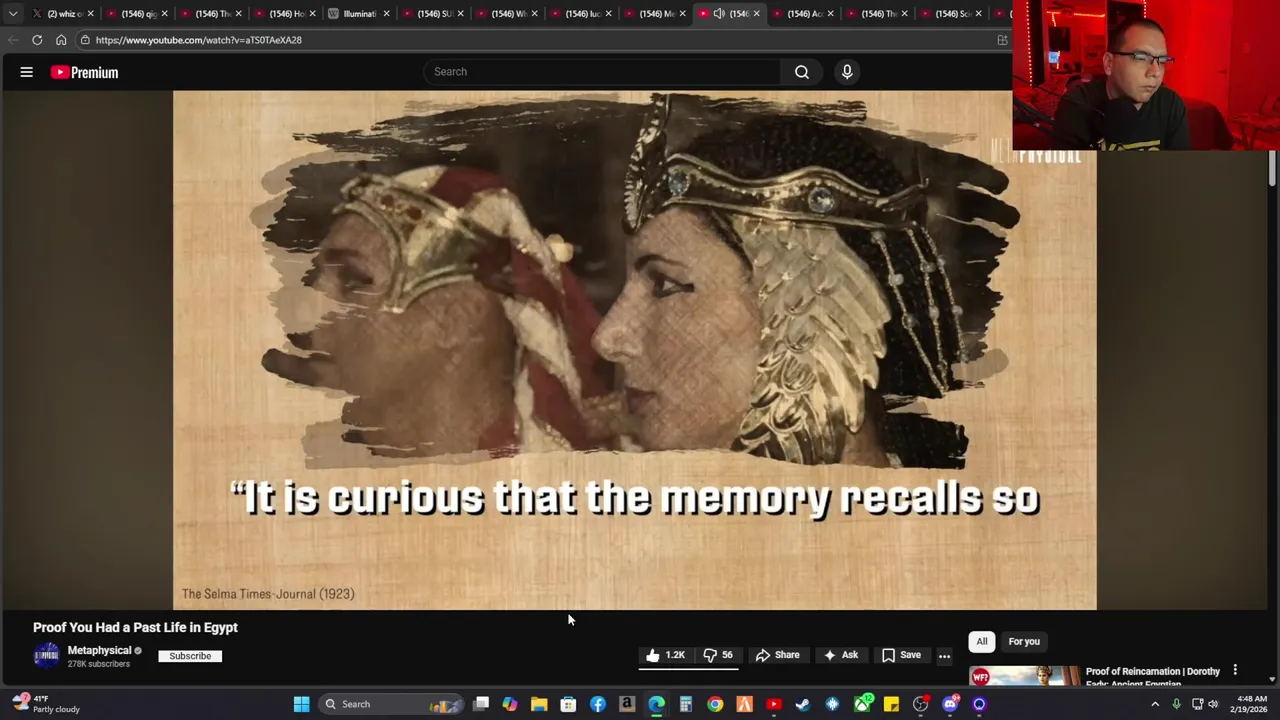Open Facebook from taskbar
Screen dimensions: 1280x720
[x=598, y=704]
